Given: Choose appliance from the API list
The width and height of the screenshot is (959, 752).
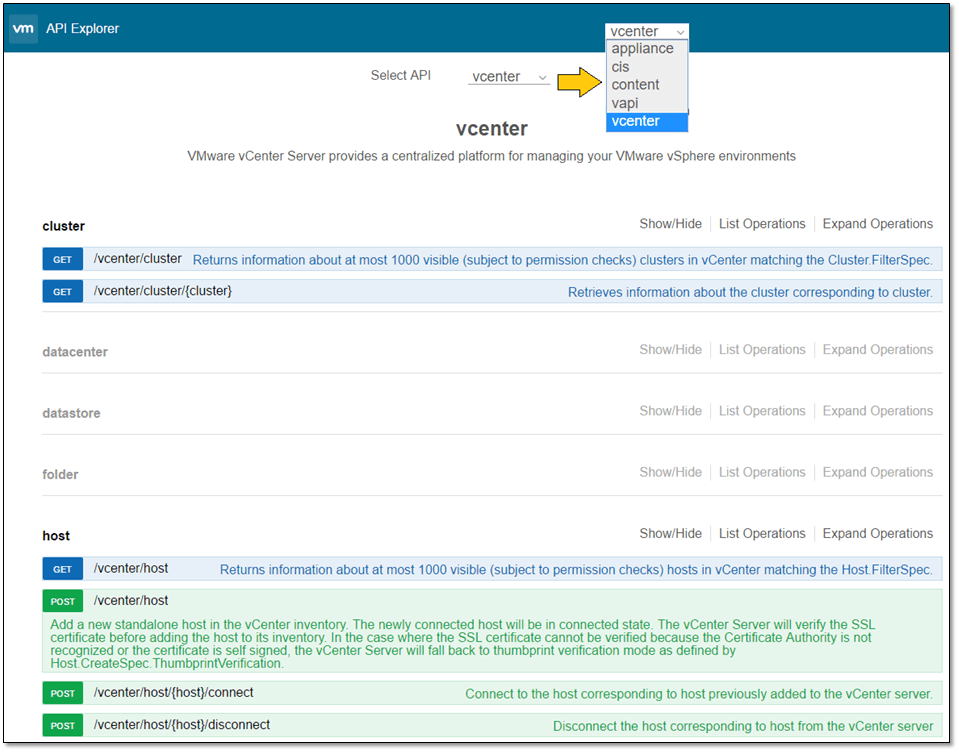Looking at the screenshot, I should pyautogui.click(x=646, y=49).
